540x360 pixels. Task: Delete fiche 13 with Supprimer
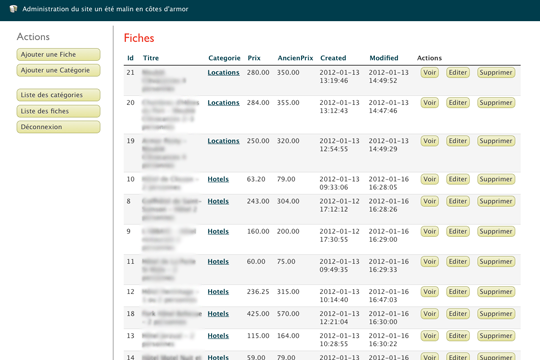(x=496, y=336)
